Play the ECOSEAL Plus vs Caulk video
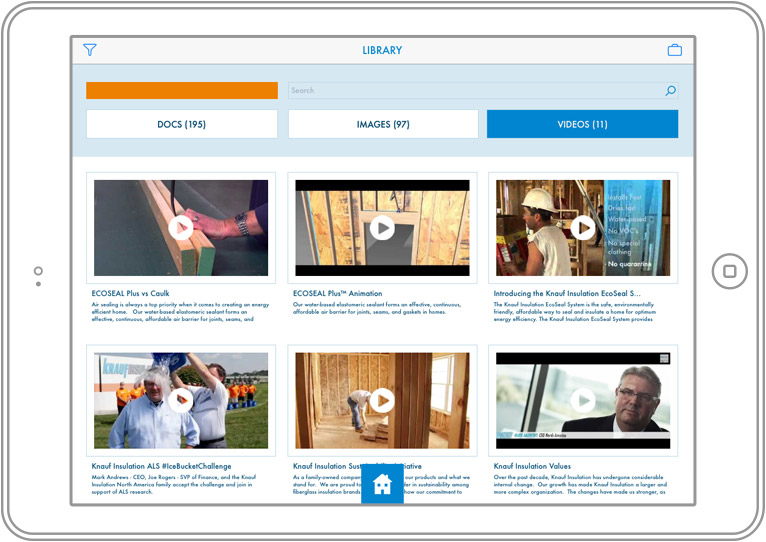The width and height of the screenshot is (766, 542). 181,228
